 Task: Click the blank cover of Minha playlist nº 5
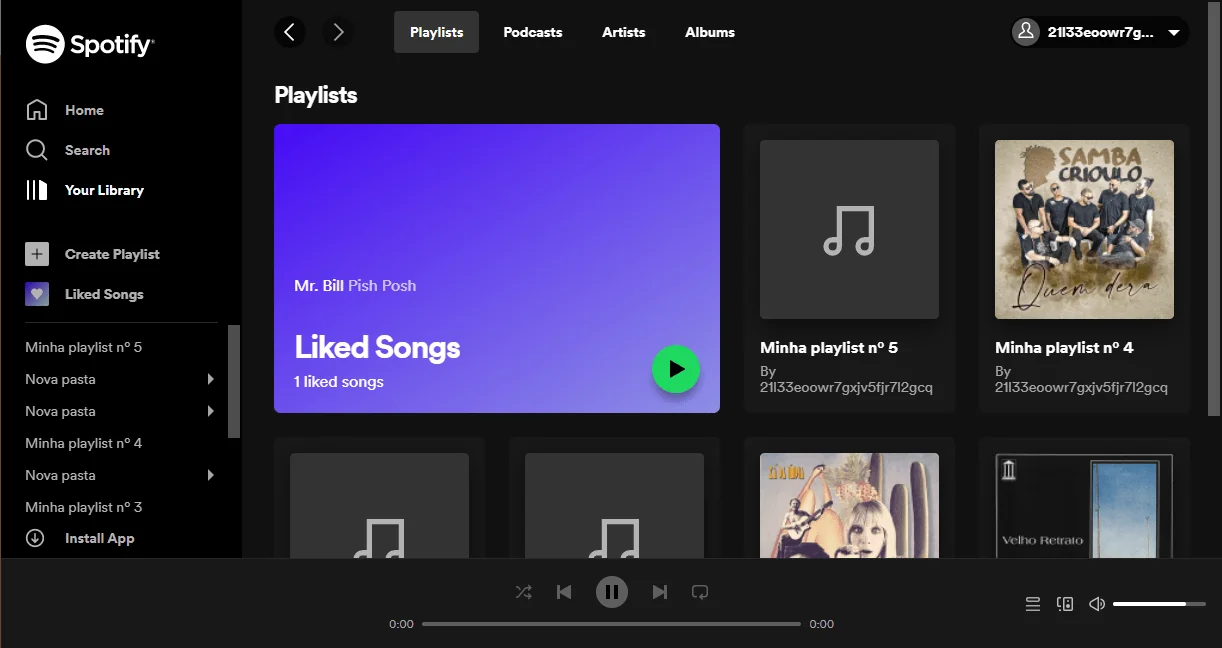849,229
